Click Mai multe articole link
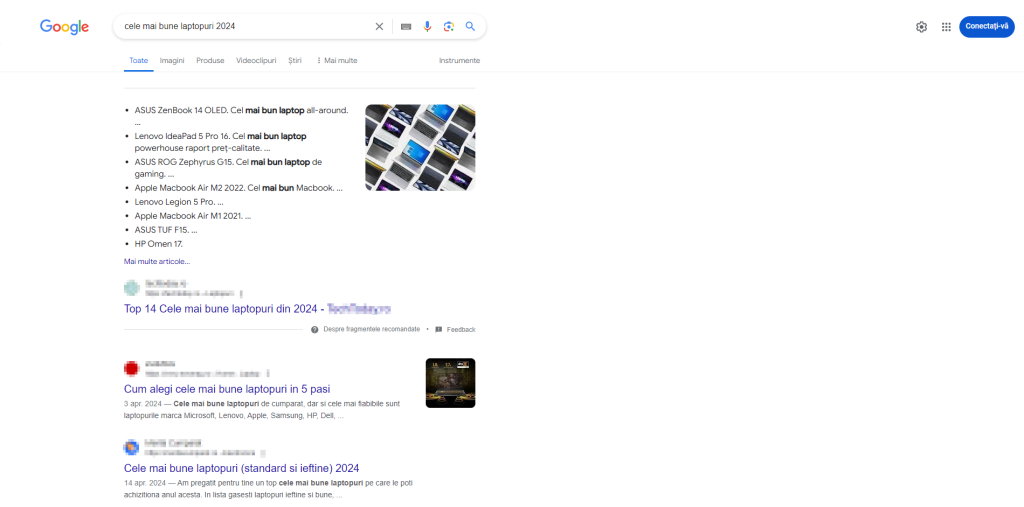Screen dimensions: 1024x507 [x=157, y=261]
